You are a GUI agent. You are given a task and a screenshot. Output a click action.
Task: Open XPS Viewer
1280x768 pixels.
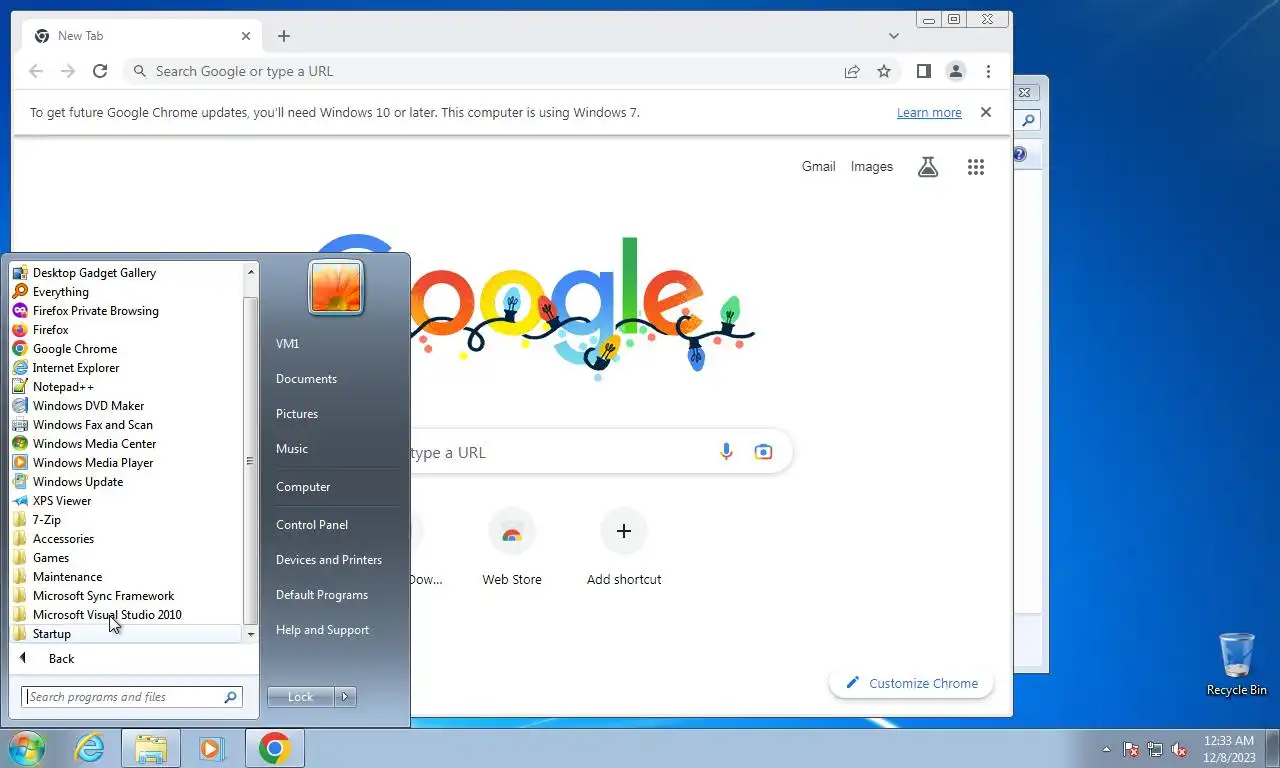pos(127,501)
